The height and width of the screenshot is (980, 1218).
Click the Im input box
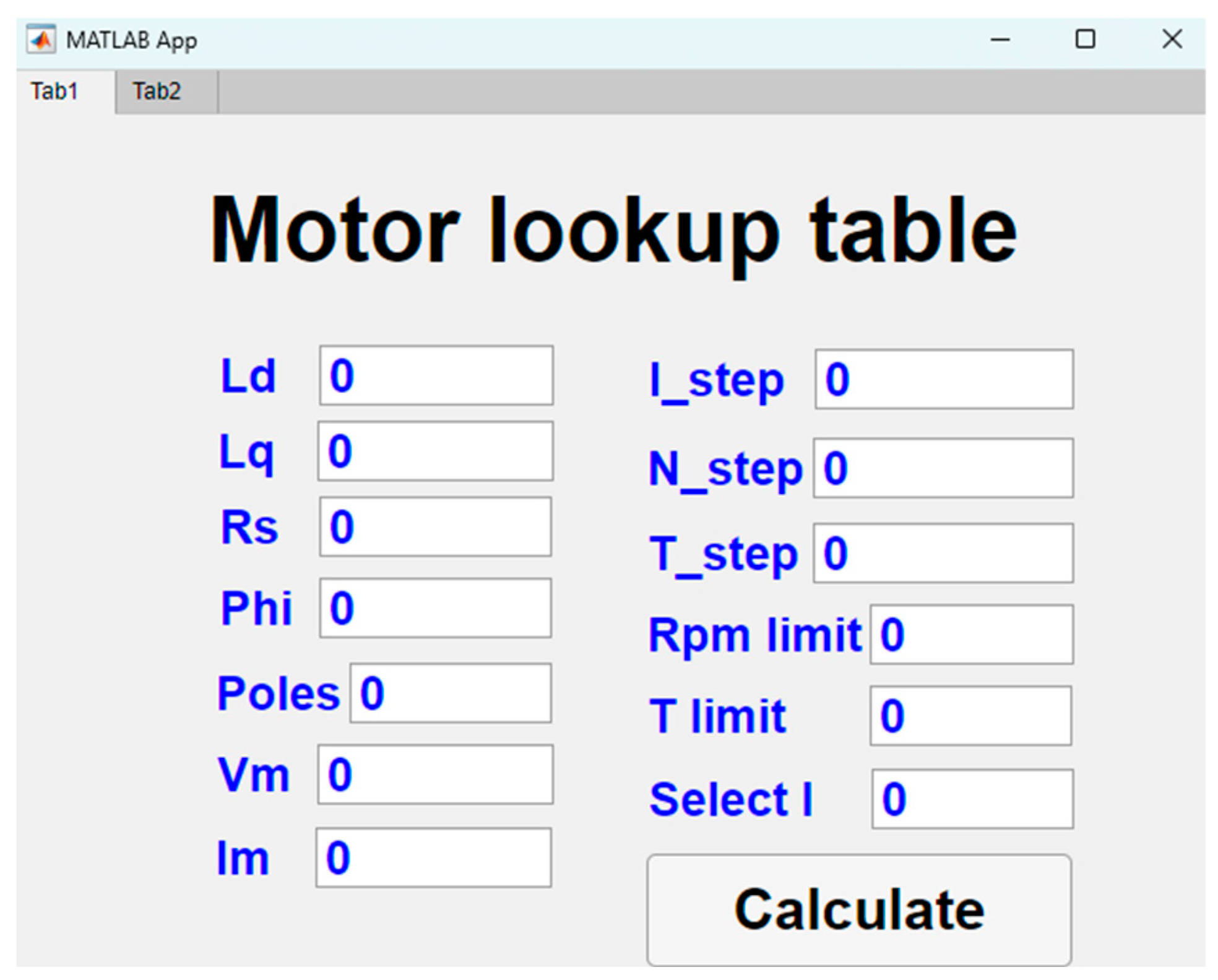tap(433, 858)
